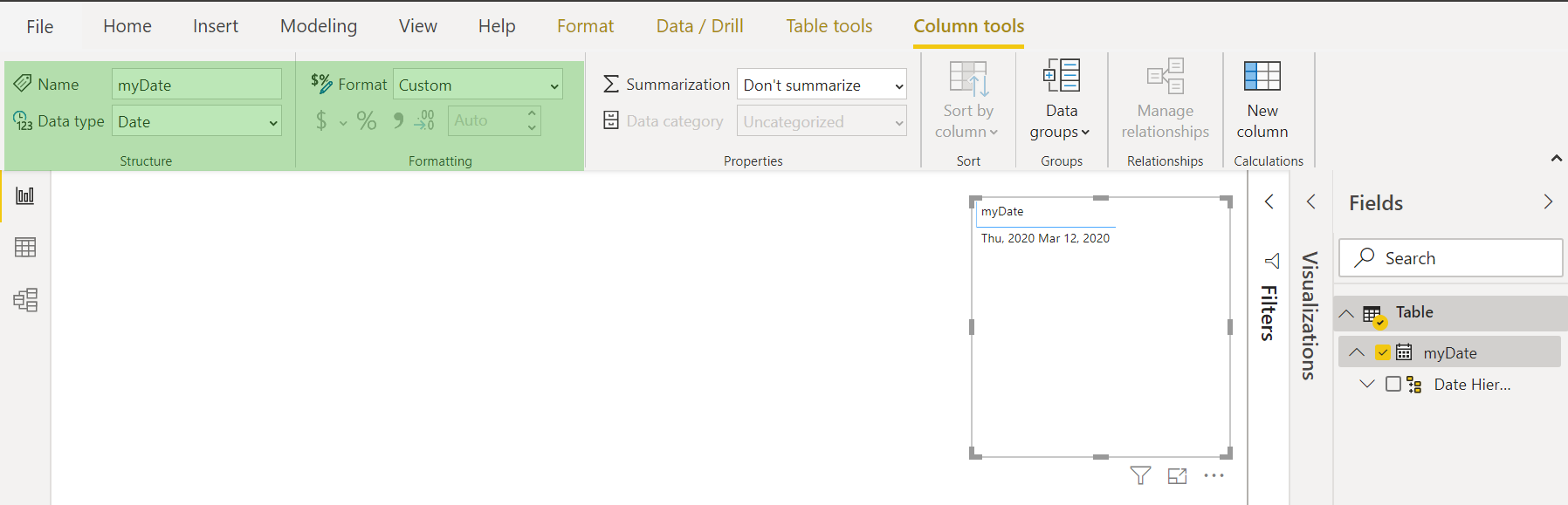Image resolution: width=1568 pixels, height=505 pixels.
Task: Click the Date Hierarchy icon
Action: [1414, 385]
